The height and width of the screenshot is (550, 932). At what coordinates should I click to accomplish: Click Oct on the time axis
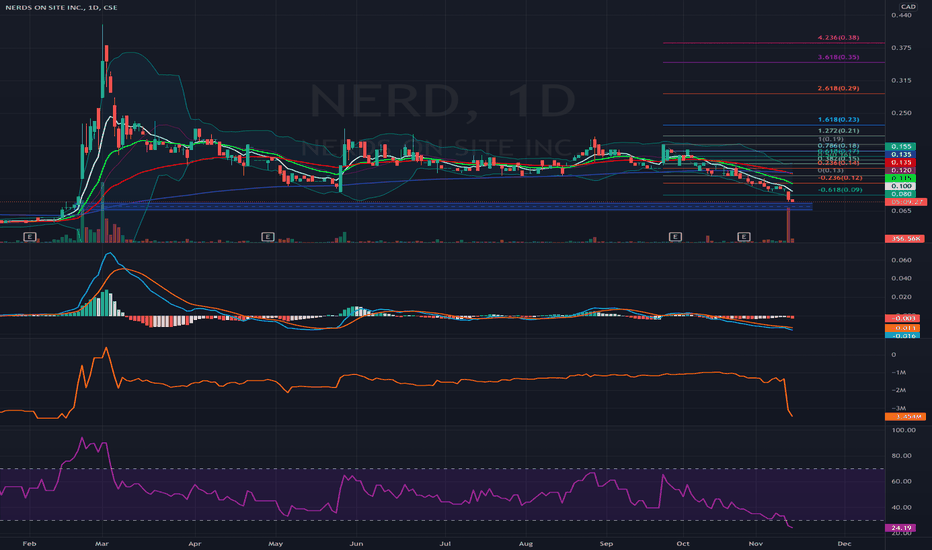pos(683,543)
